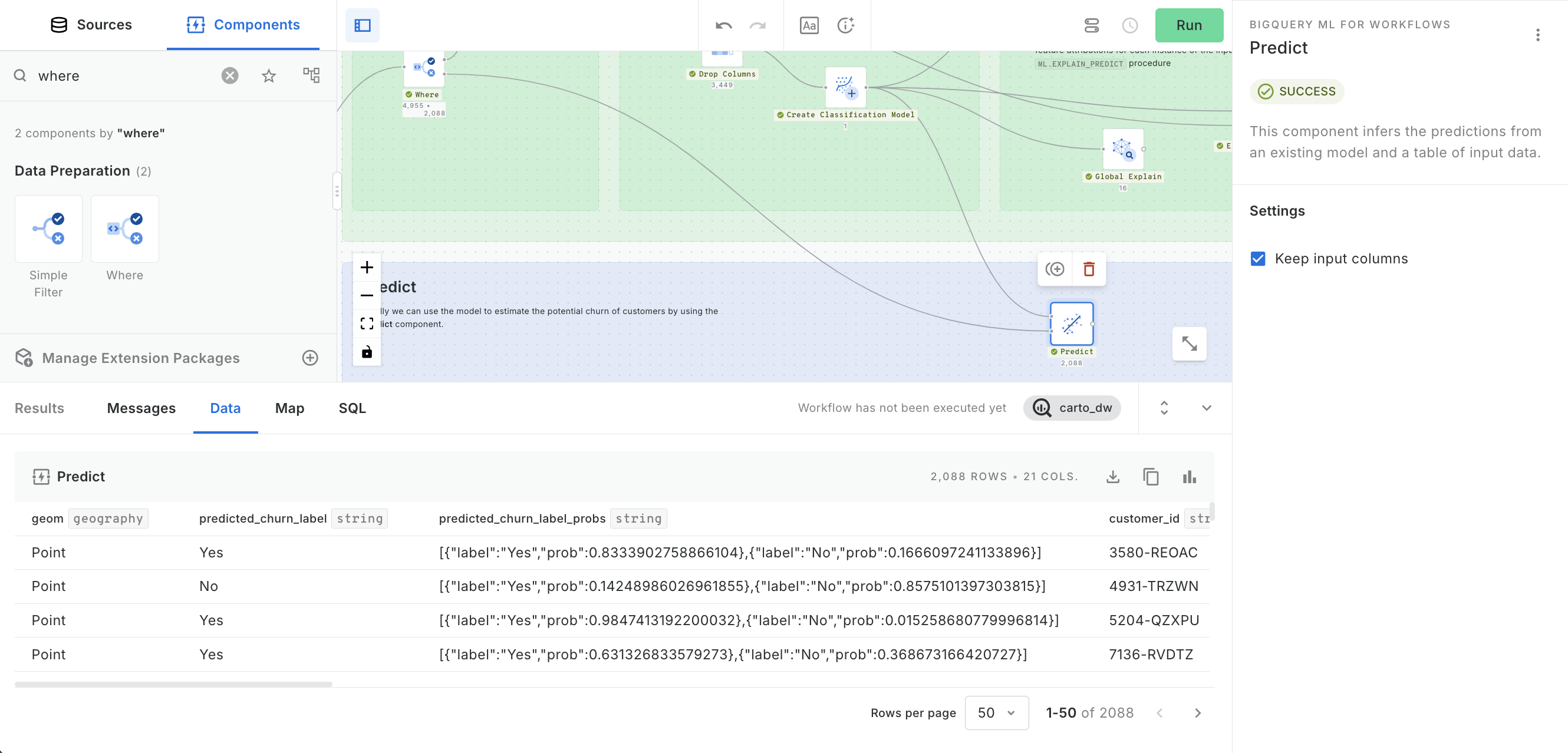This screenshot has height=753, width=1568.
Task: Toggle the side panel layout icon
Action: click(362, 25)
